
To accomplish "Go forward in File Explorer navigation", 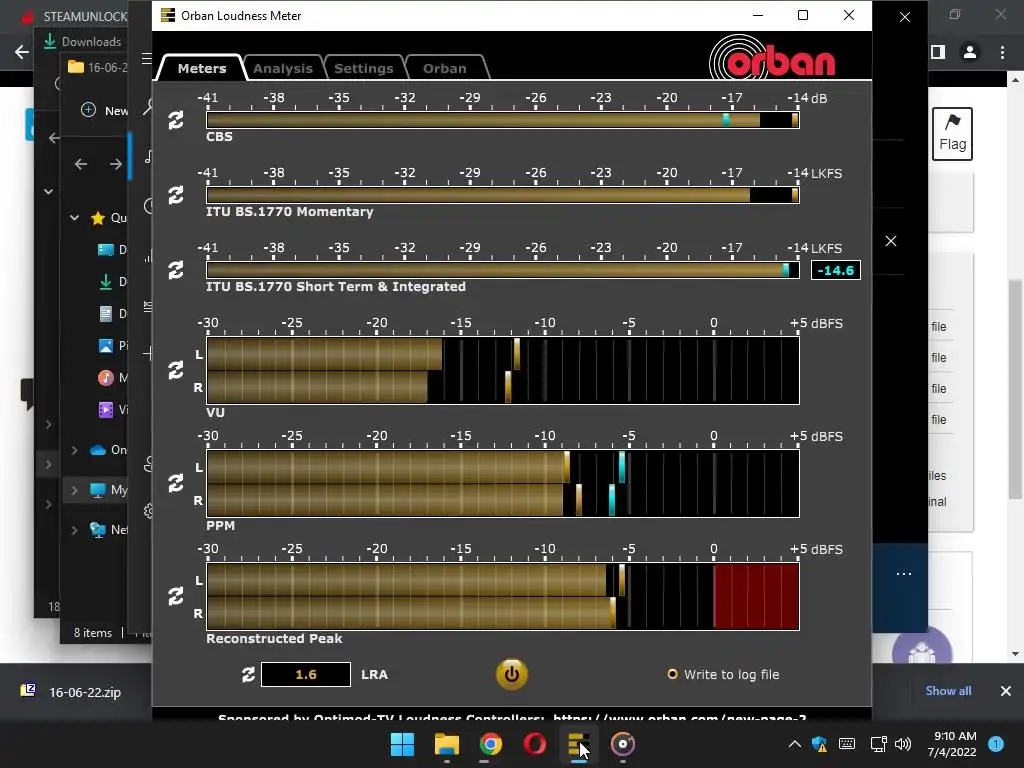I will click(116, 164).
